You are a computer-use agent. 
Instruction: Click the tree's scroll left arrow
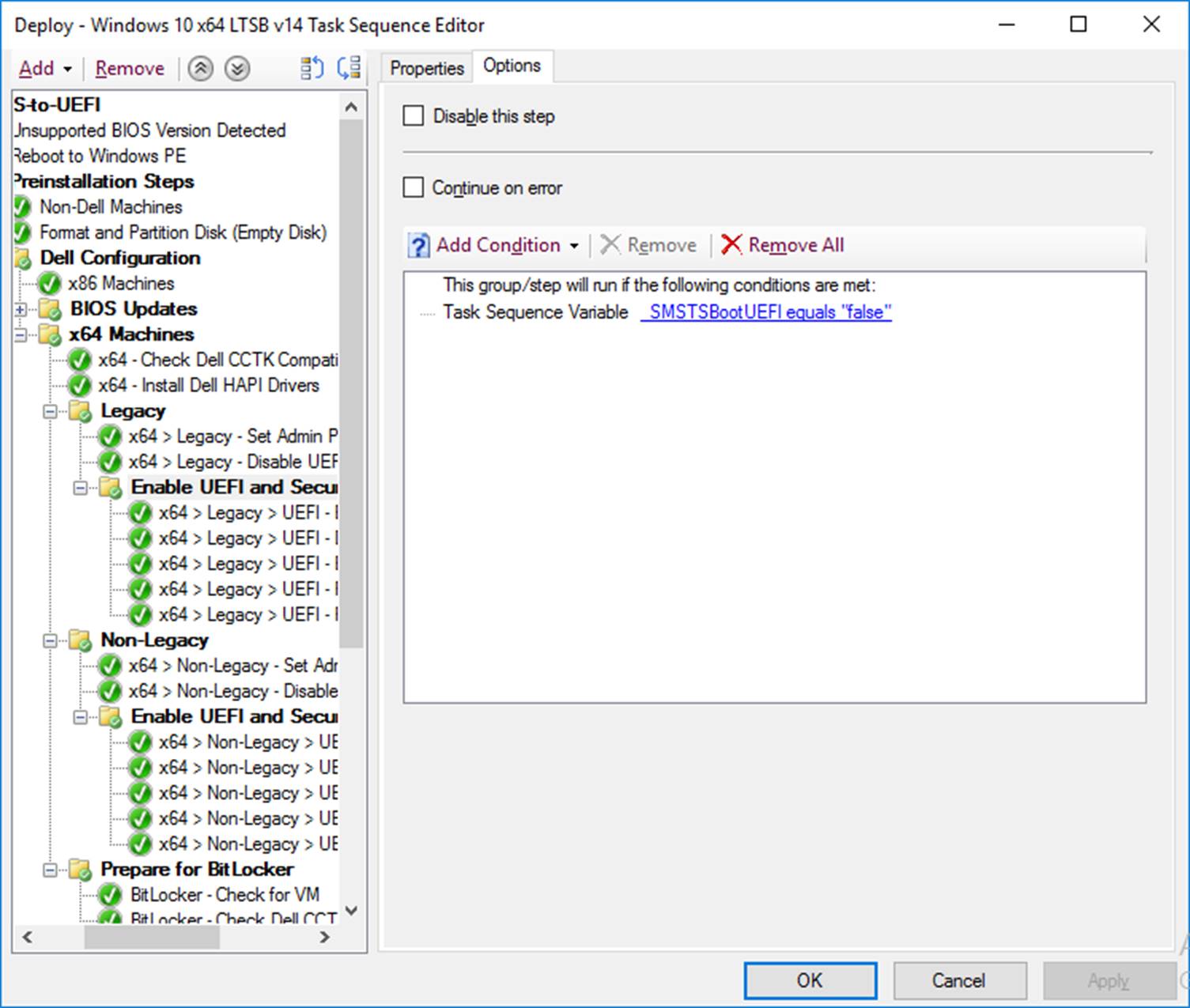[x=28, y=938]
